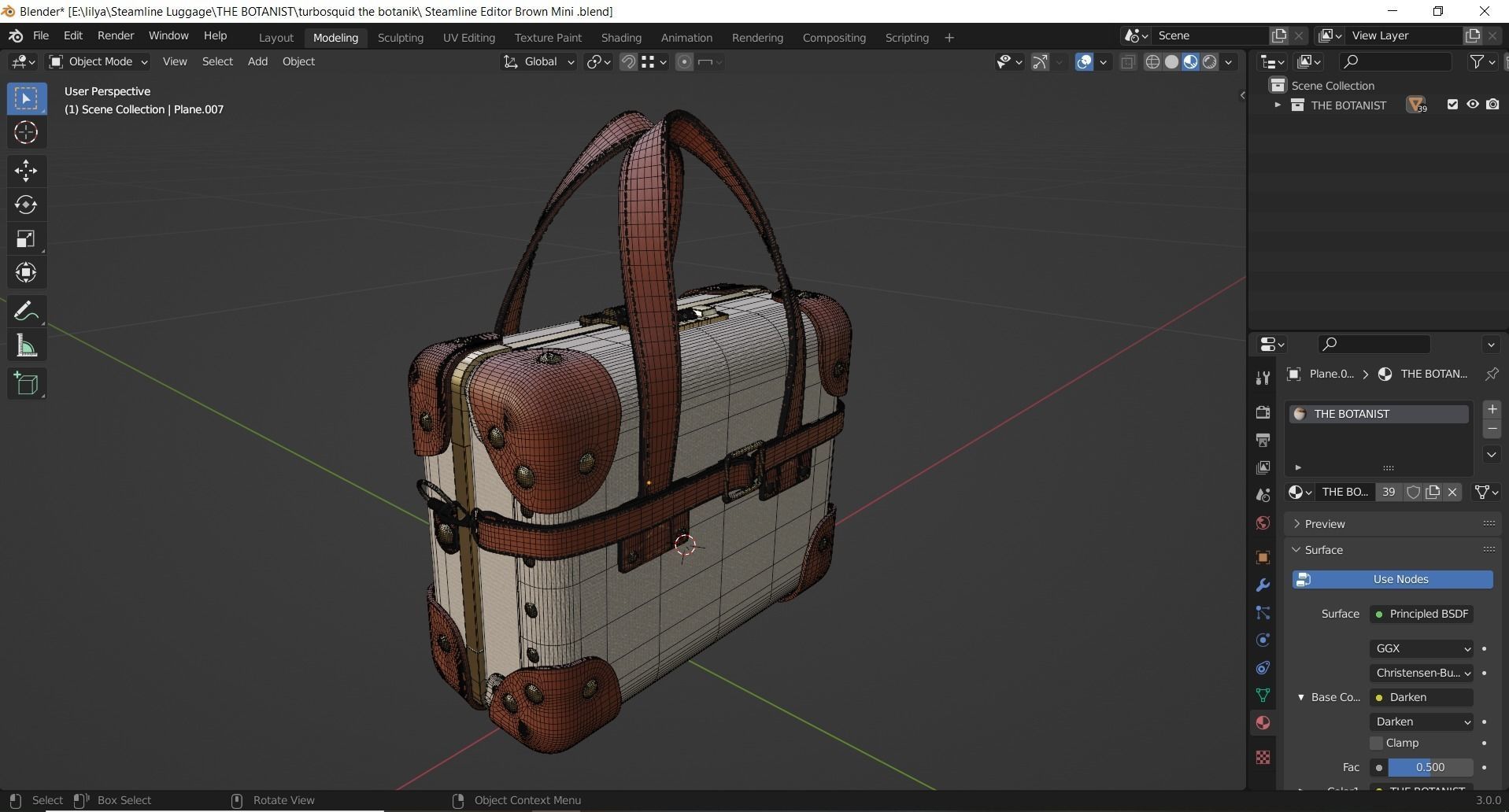Open the Darken blend type dropdown
This screenshot has width=1509, height=812.
(x=1422, y=722)
